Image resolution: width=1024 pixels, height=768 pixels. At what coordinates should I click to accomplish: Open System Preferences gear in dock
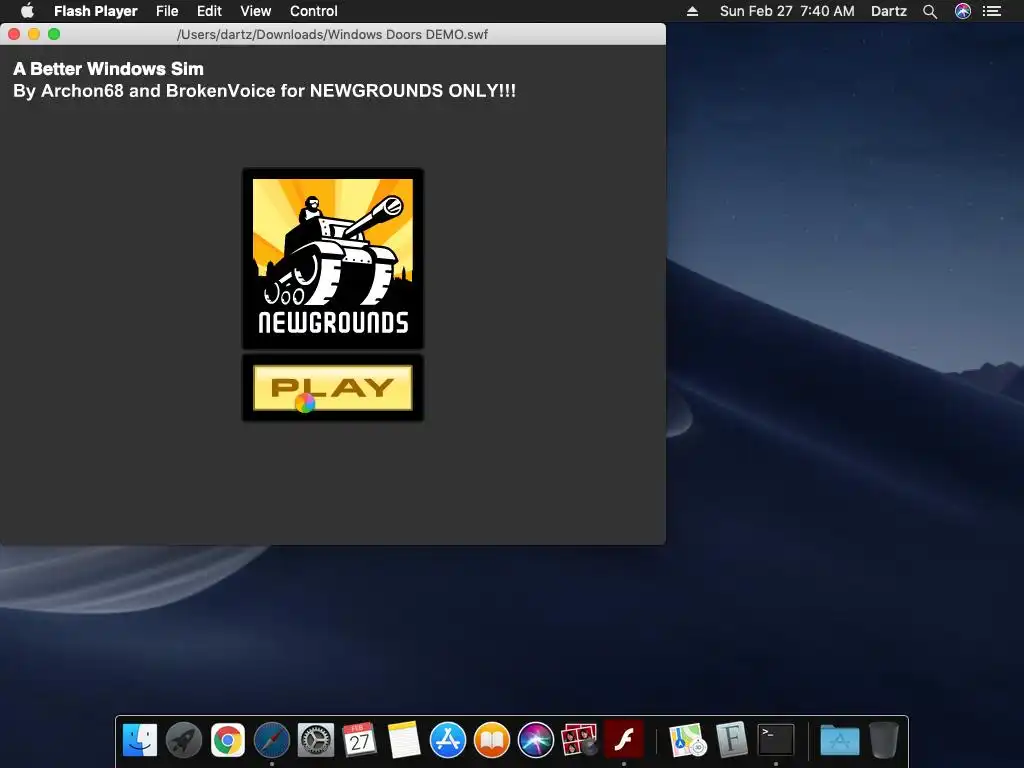315,740
